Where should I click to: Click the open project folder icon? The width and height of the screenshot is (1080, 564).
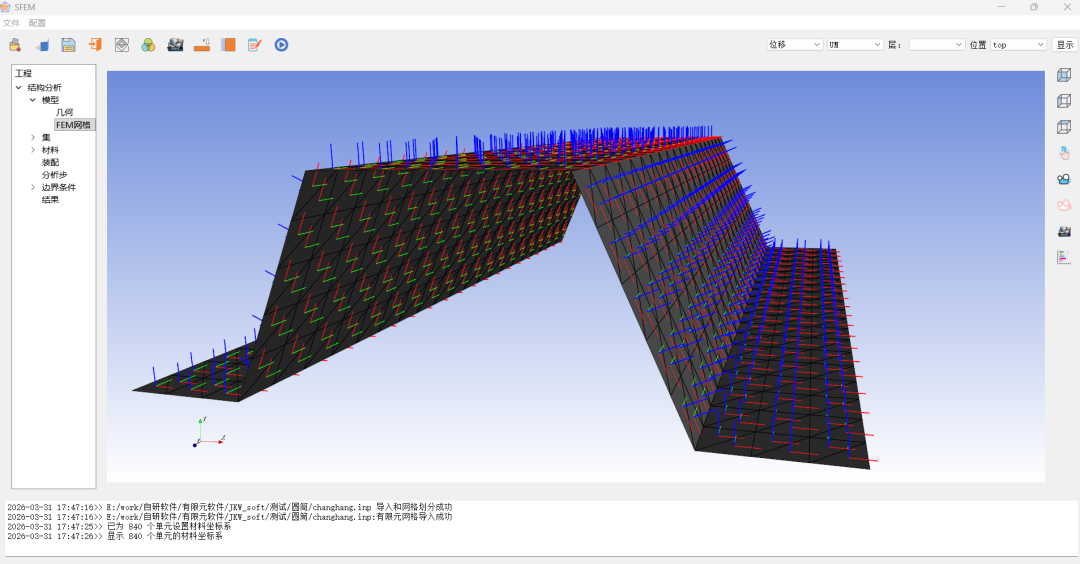click(14, 45)
